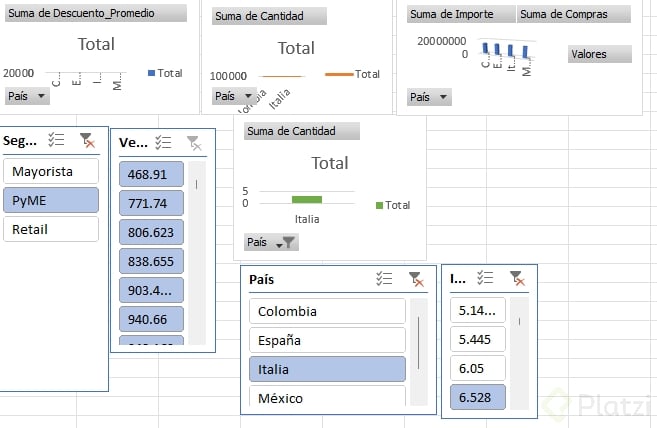The width and height of the screenshot is (657, 428).
Task: Toggle the PyME segment in the slicer
Action: point(51,200)
